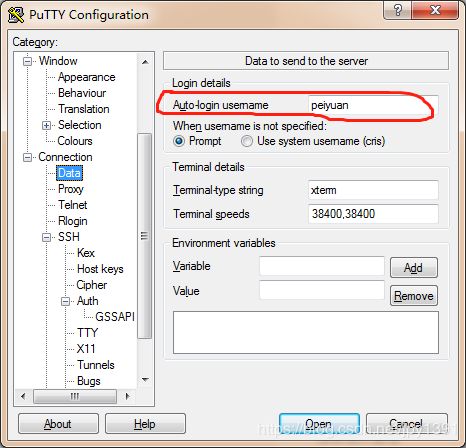
Task: Click the category tree scroll-up arrow
Action: coord(145,62)
